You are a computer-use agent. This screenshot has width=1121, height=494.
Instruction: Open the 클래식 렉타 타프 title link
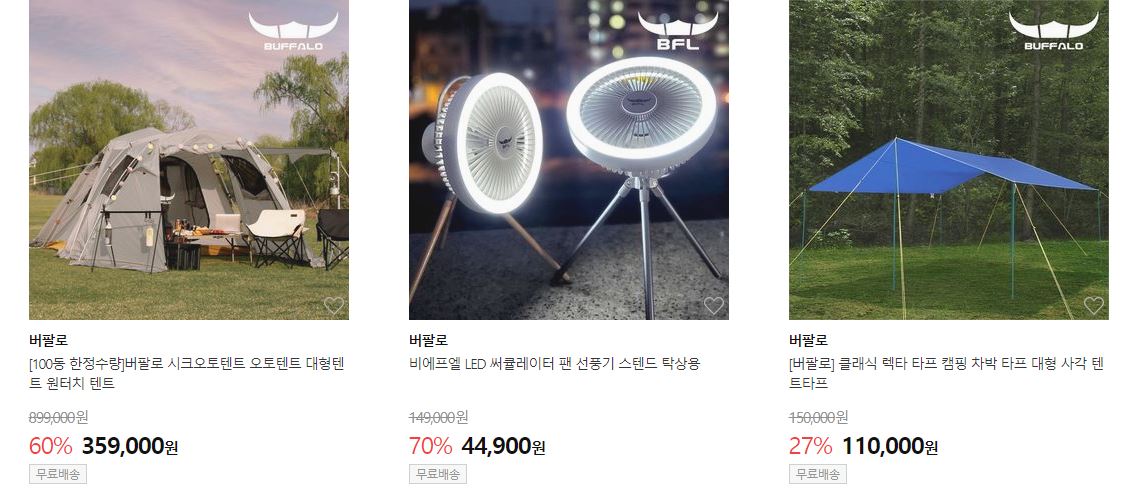coord(947,373)
